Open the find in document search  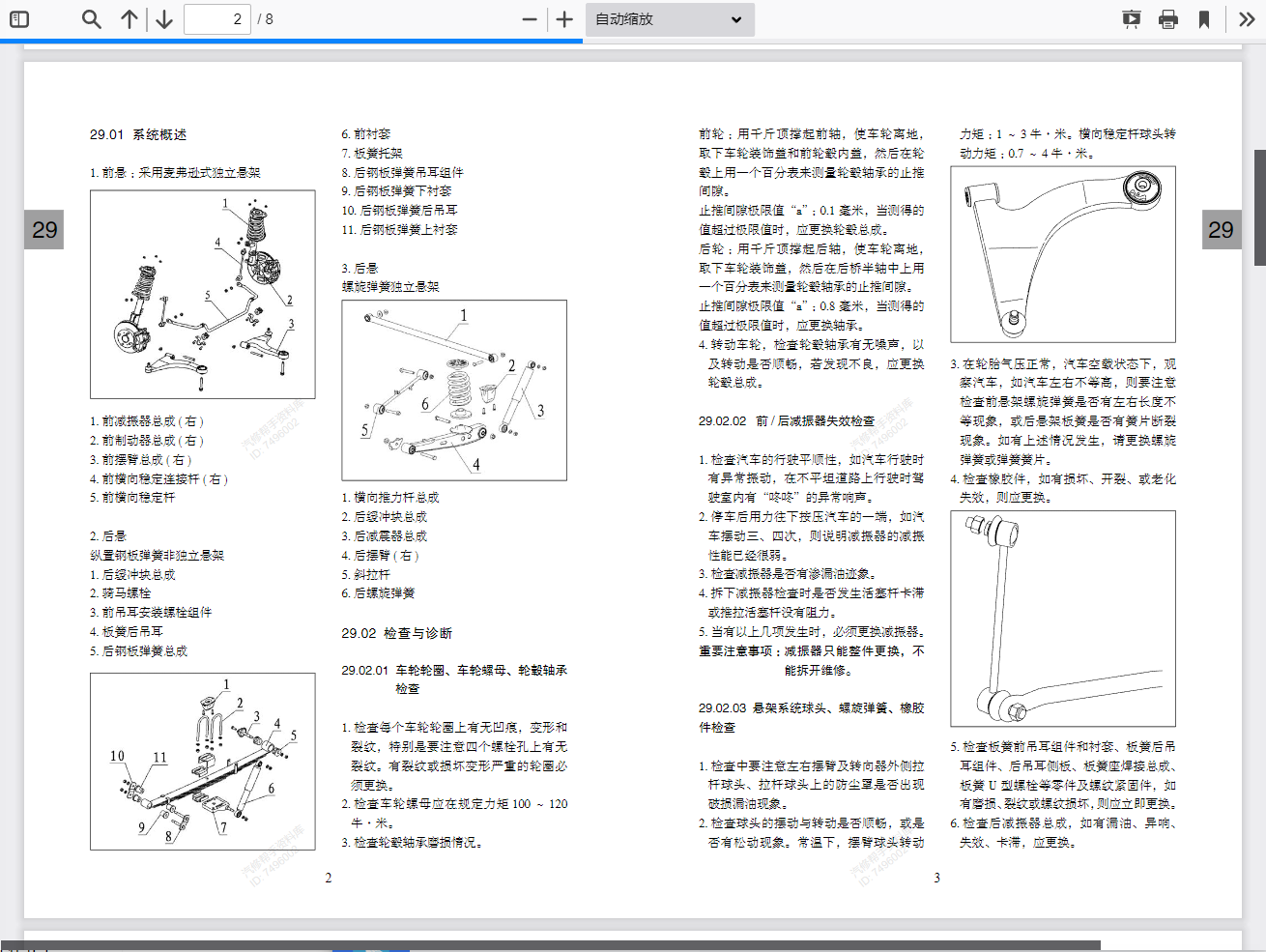(91, 19)
